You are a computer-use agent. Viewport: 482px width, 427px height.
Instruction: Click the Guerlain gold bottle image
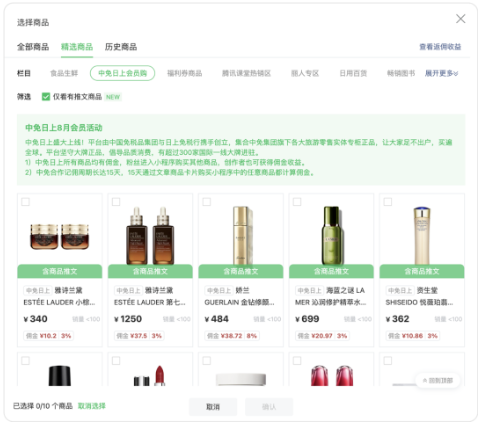click(243, 235)
